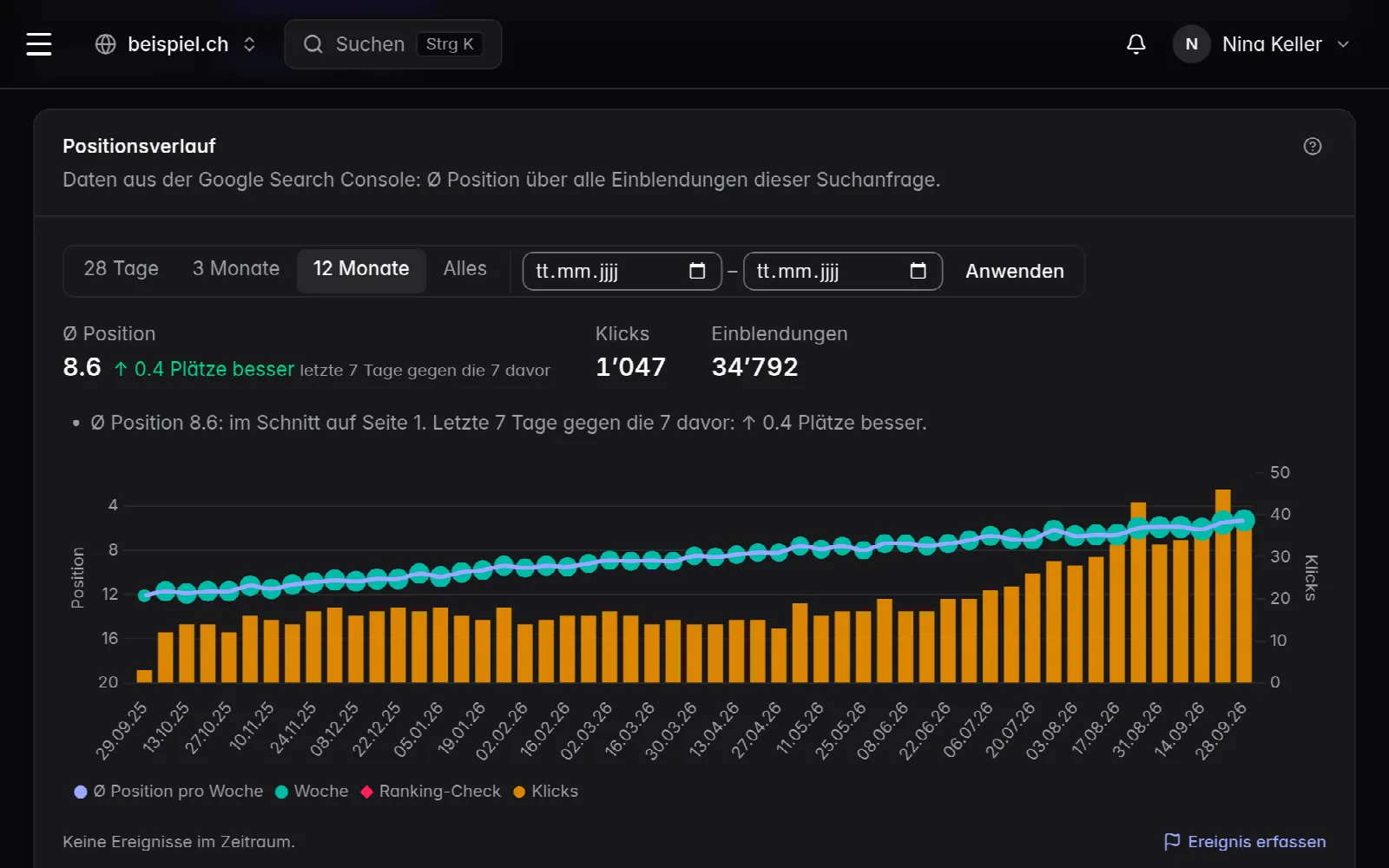The image size is (1389, 868).
Task: Select the 3 Monate range tab
Action: point(236,269)
